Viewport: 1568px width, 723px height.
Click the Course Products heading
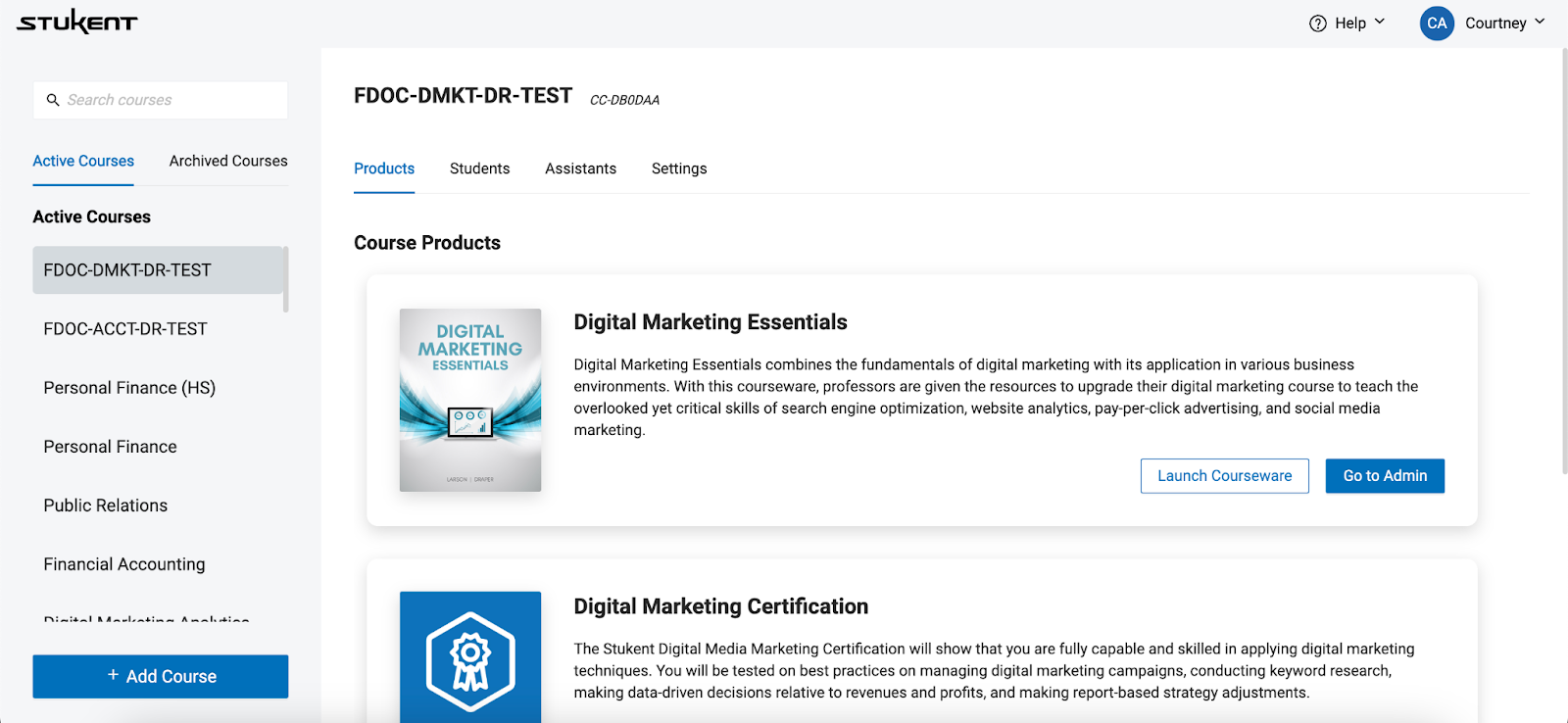(x=427, y=243)
